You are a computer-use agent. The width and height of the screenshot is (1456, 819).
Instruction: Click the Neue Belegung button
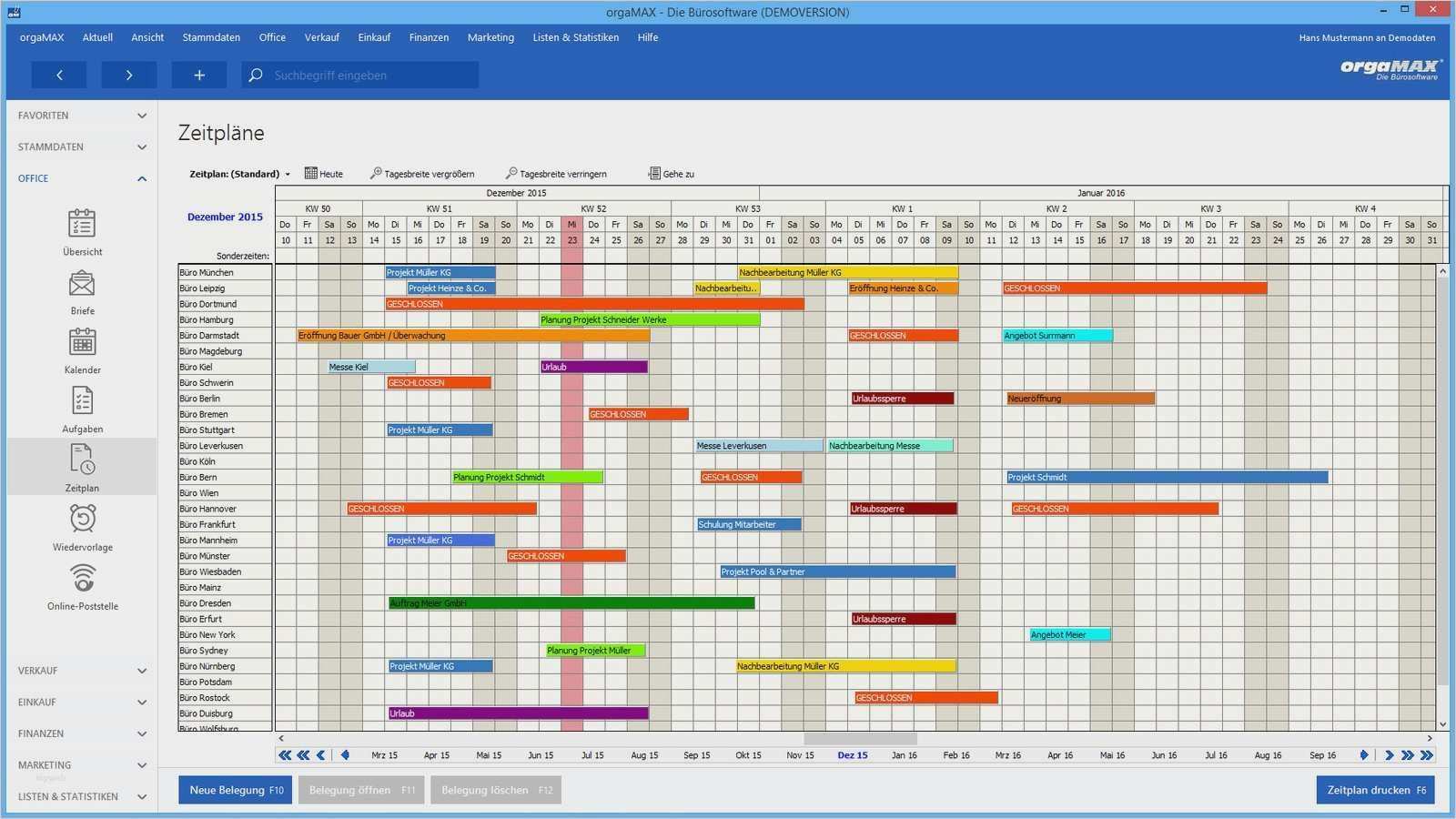click(x=236, y=790)
